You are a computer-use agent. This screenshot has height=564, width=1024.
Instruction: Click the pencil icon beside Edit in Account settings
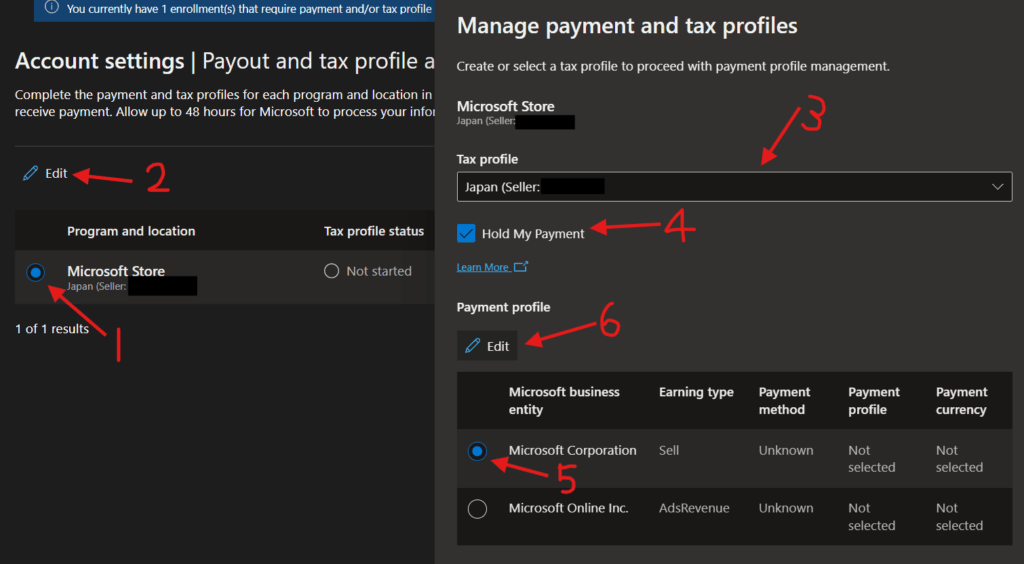click(30, 173)
